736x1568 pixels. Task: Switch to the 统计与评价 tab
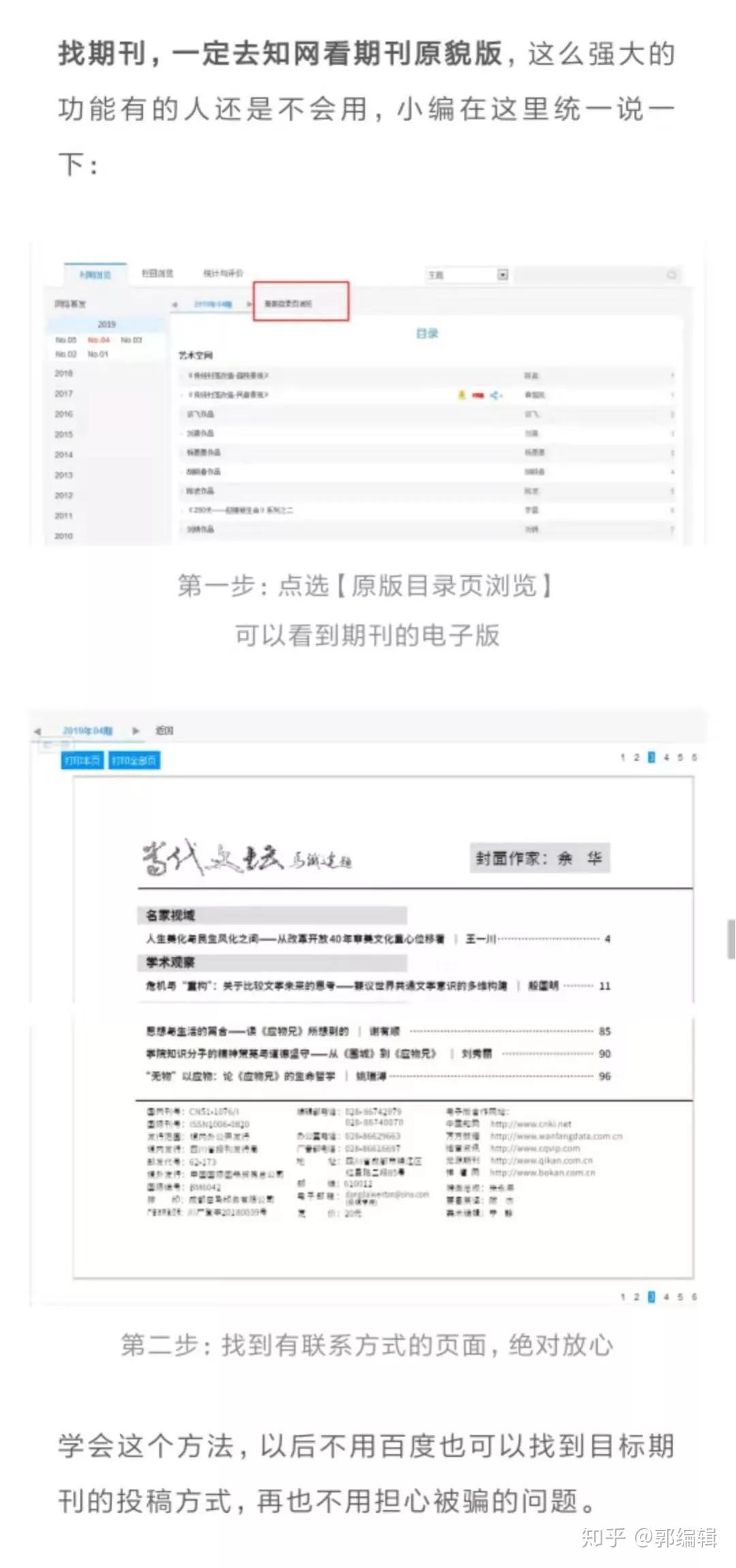coord(223,273)
